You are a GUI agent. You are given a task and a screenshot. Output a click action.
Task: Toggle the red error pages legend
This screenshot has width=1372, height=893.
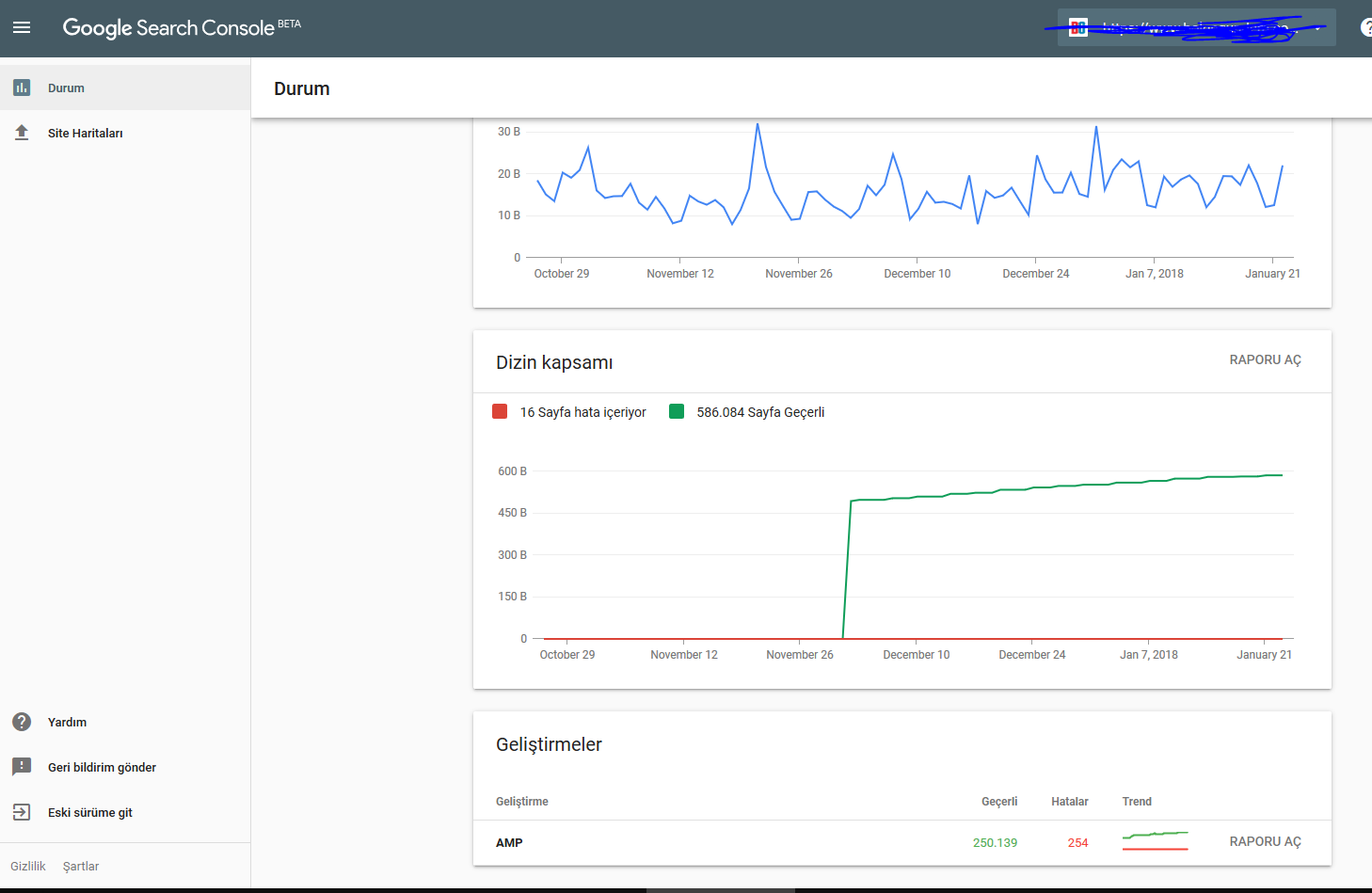pyautogui.click(x=501, y=412)
